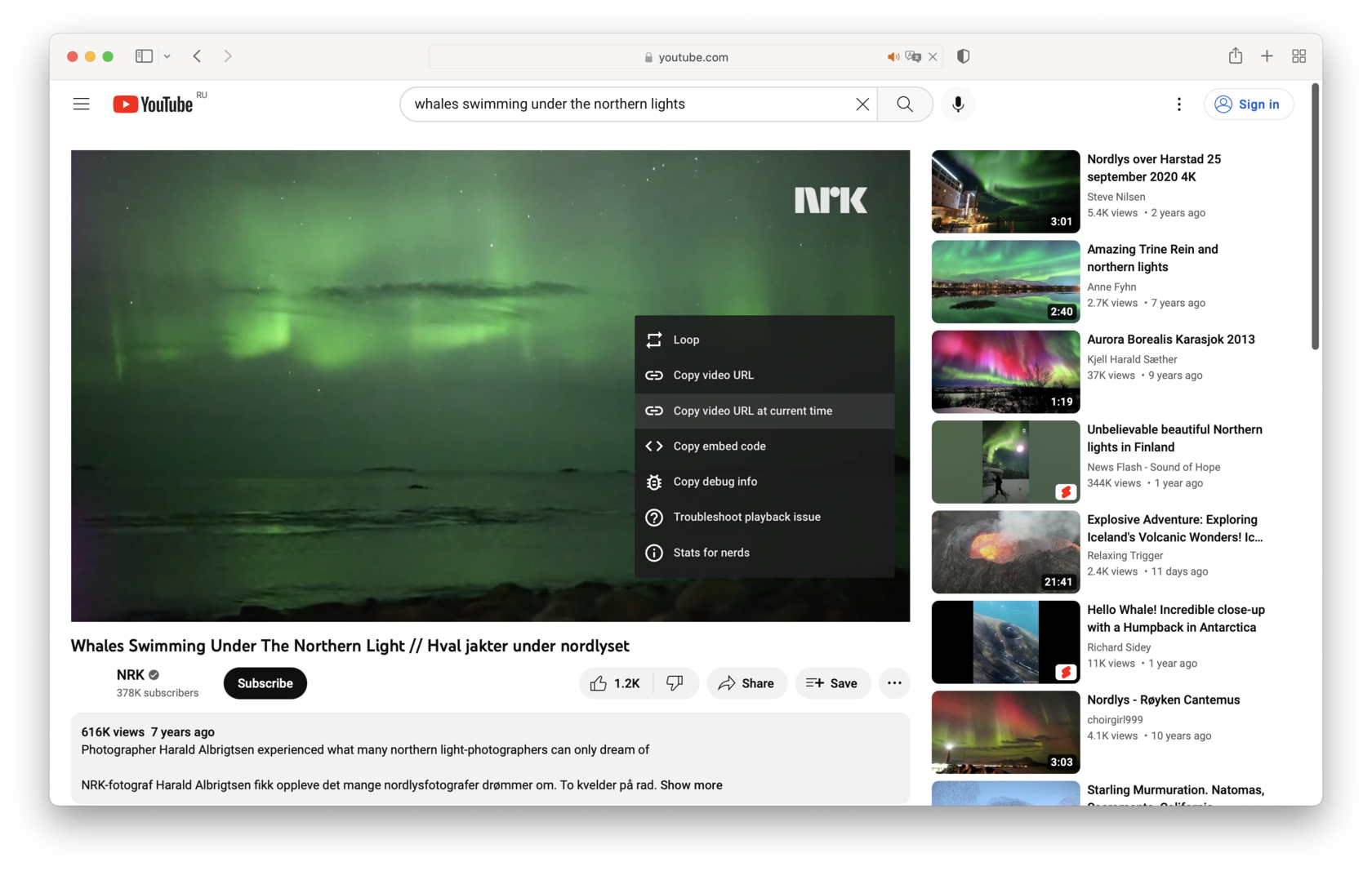Screen dimensions: 1372x871
Task: Expand the description with Show more
Action: coord(691,784)
